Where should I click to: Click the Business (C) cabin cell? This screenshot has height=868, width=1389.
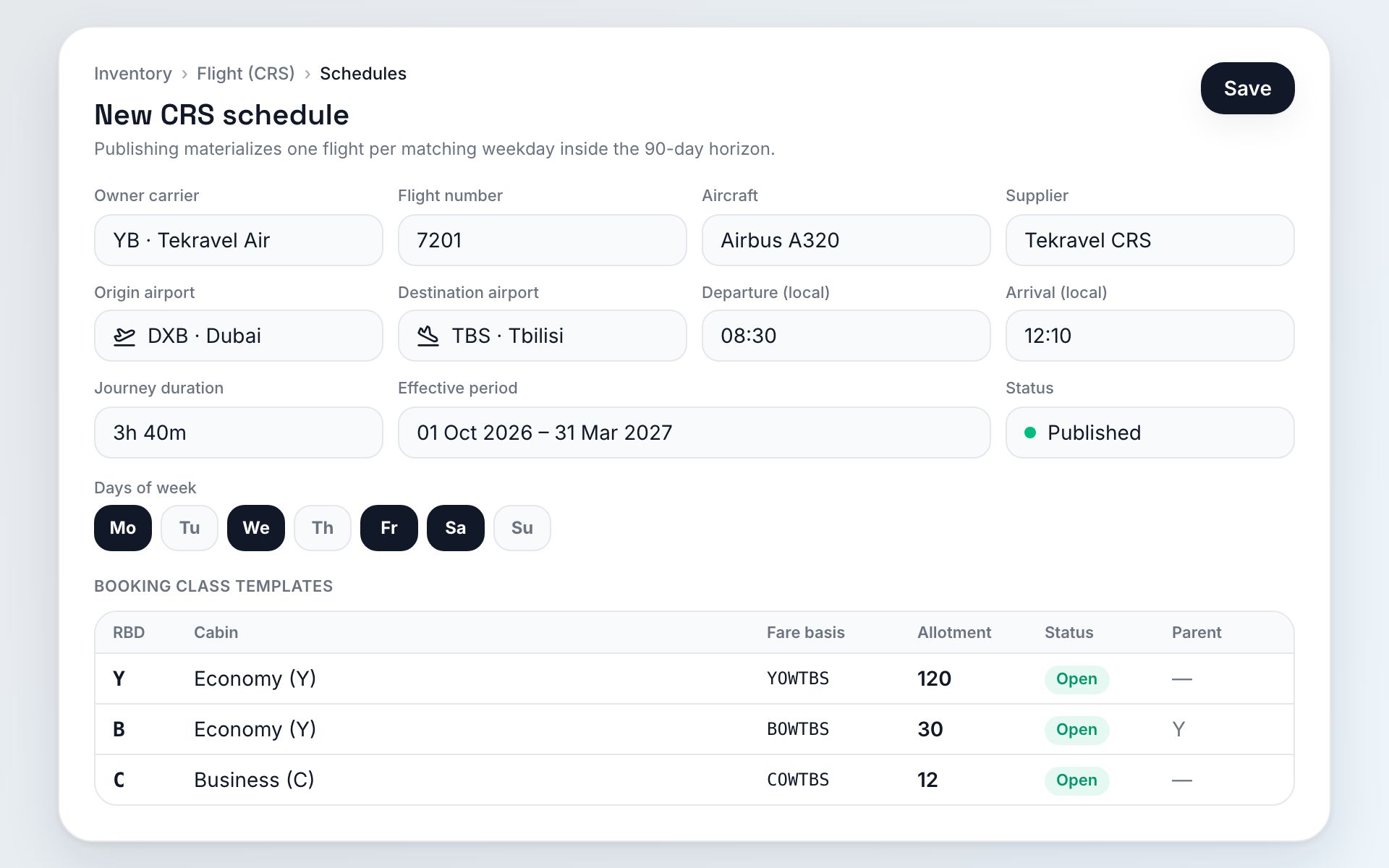tap(254, 780)
